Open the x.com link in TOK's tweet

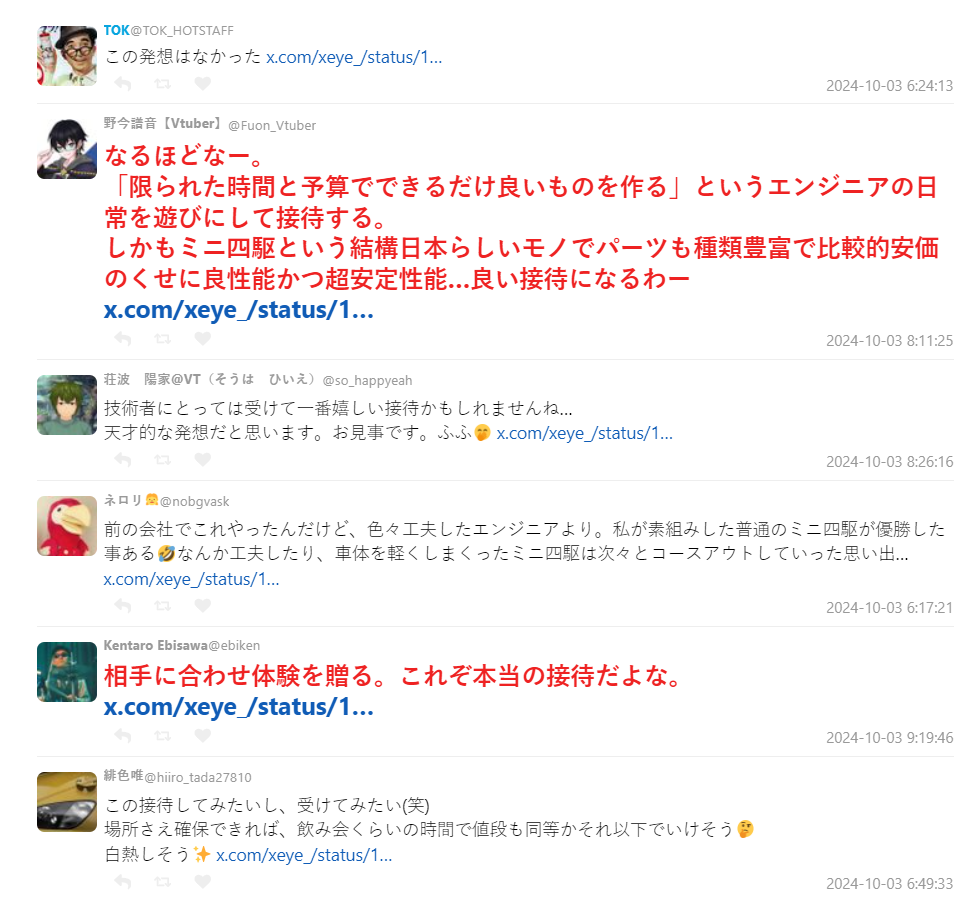coord(354,57)
